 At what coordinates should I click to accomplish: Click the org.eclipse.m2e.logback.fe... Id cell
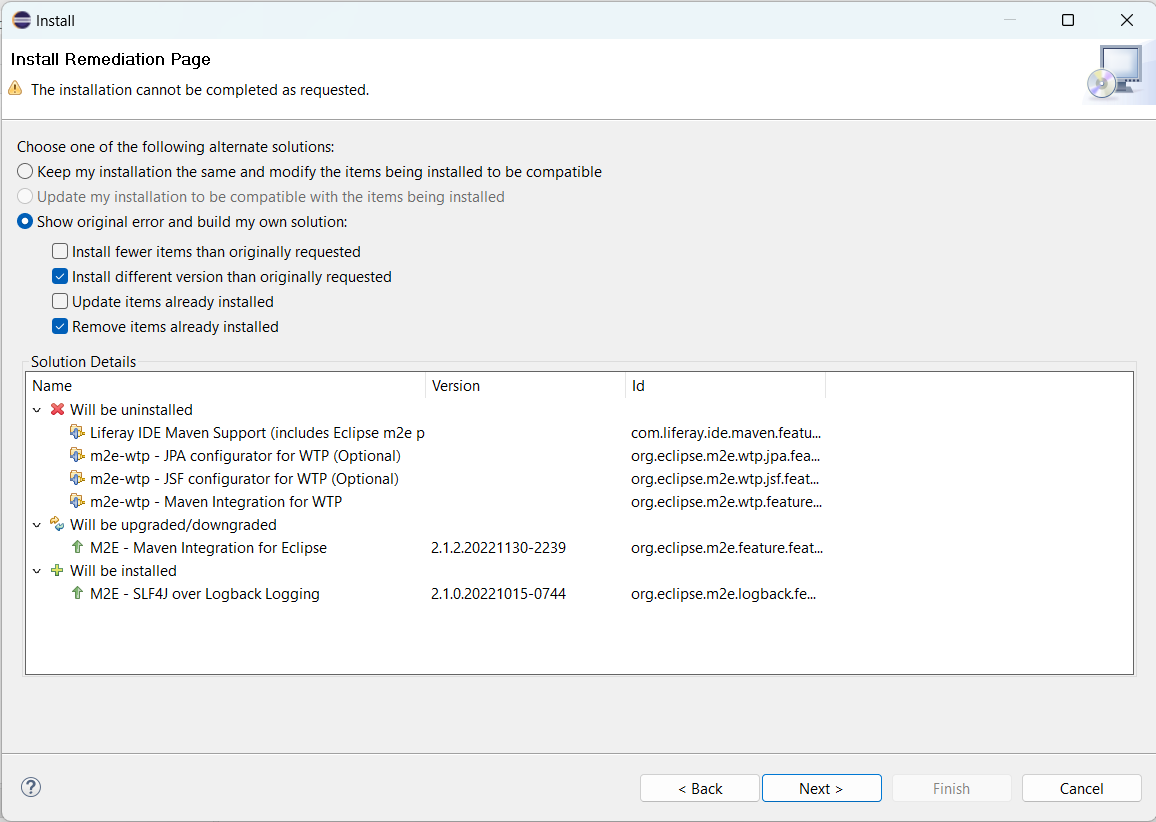pyautogui.click(x=723, y=593)
